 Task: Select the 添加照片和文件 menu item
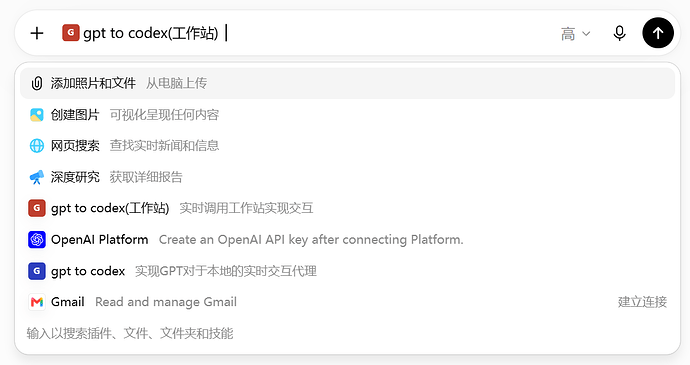tap(347, 83)
